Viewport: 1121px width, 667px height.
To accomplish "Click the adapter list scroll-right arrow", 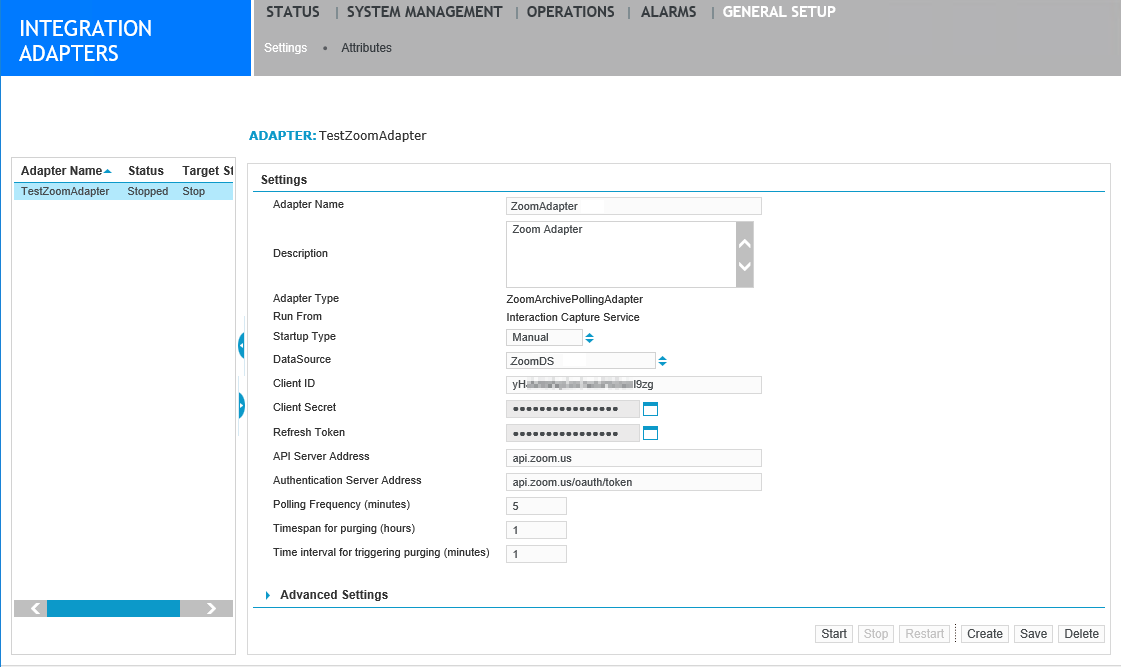I will [x=212, y=608].
